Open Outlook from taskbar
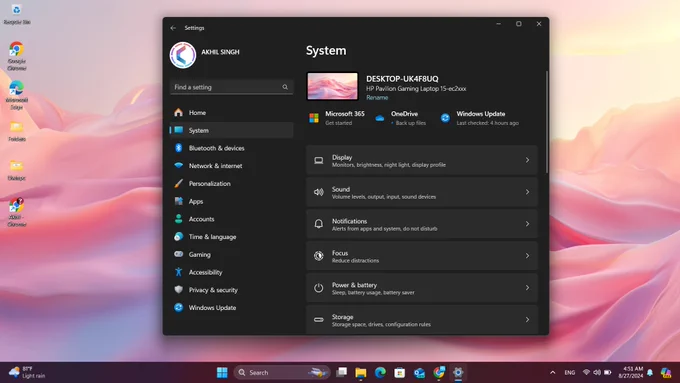680x383 pixels. point(419,372)
